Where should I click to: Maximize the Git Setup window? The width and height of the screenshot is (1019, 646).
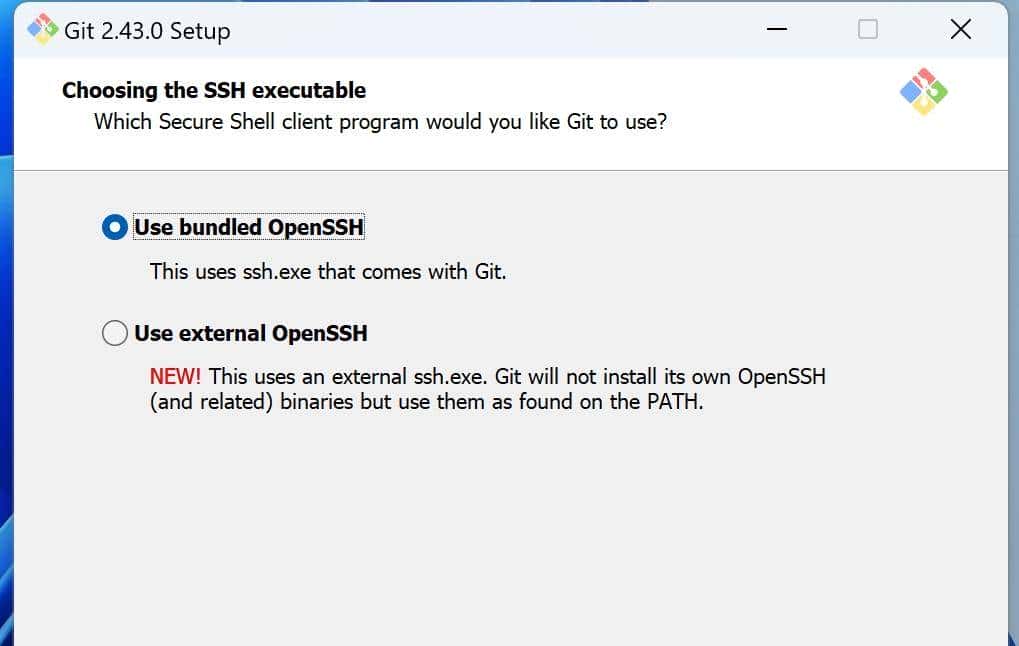866,30
